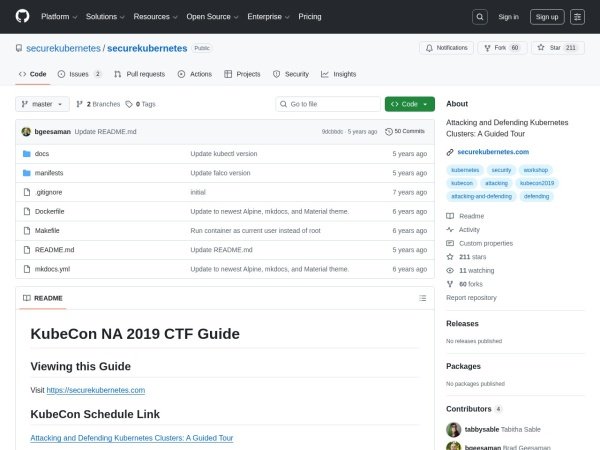The width and height of the screenshot is (600, 450).
Task: Open the securekubernetes.com website link
Action: click(x=493, y=152)
